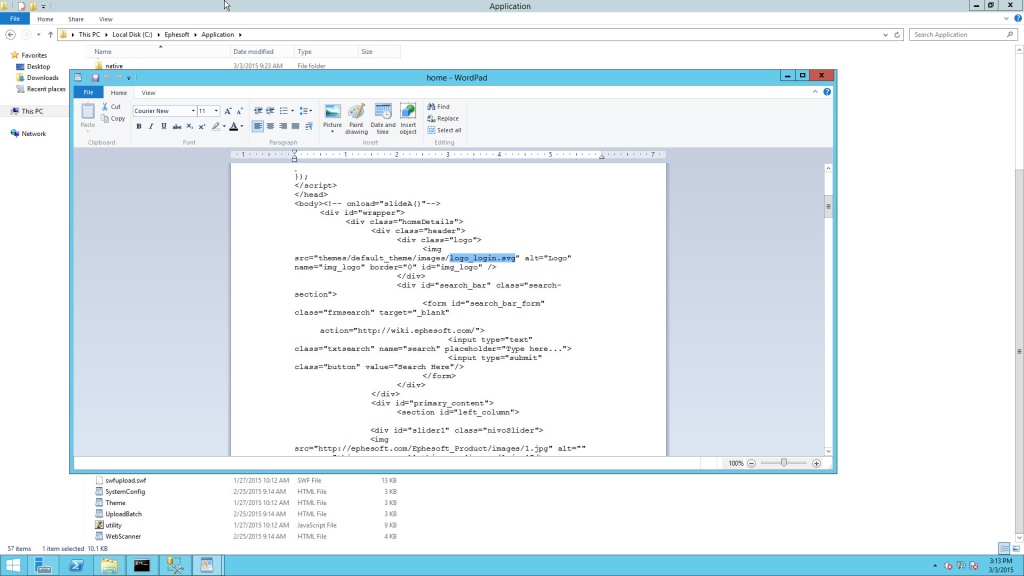The image size is (1024, 576).
Task: Go up one folder in Explorer
Action: [x=50, y=35]
